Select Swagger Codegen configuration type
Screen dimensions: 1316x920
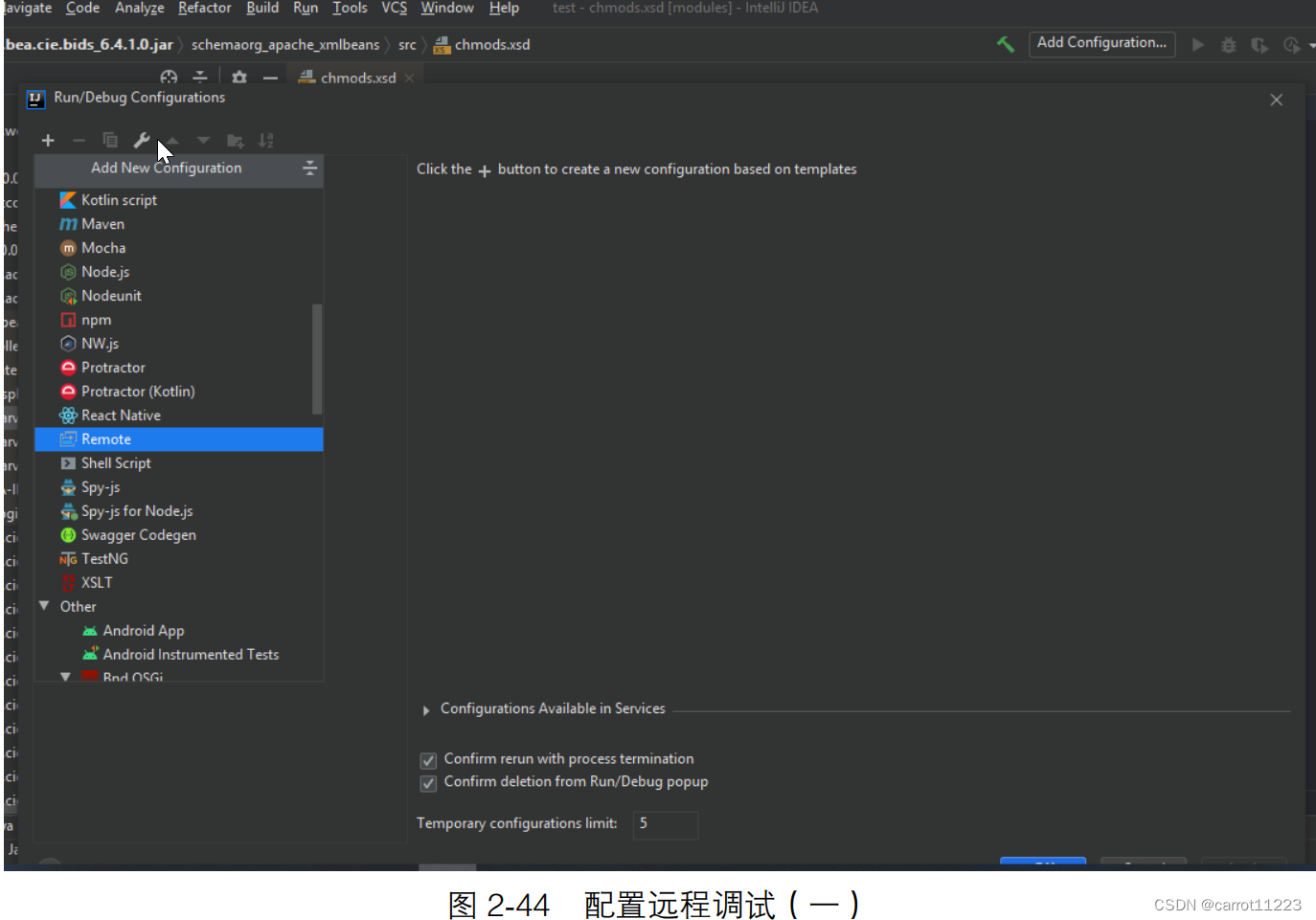pyautogui.click(x=179, y=535)
